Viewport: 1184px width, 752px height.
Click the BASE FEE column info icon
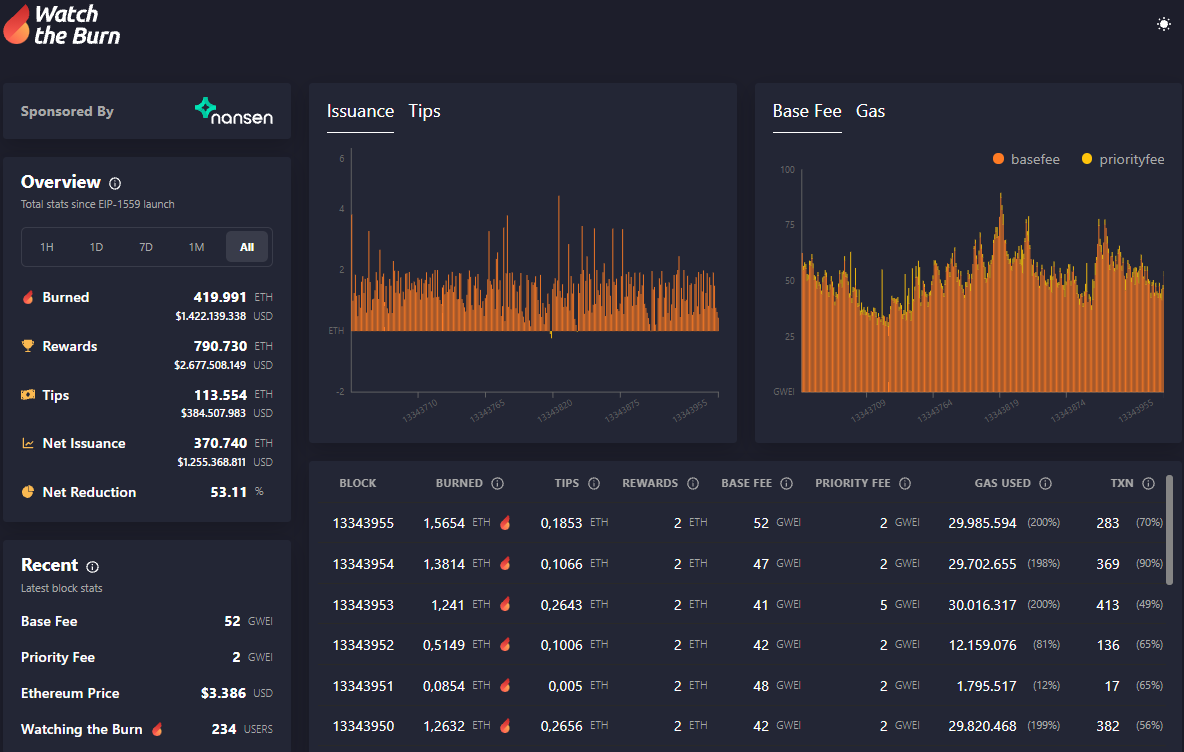coord(787,483)
